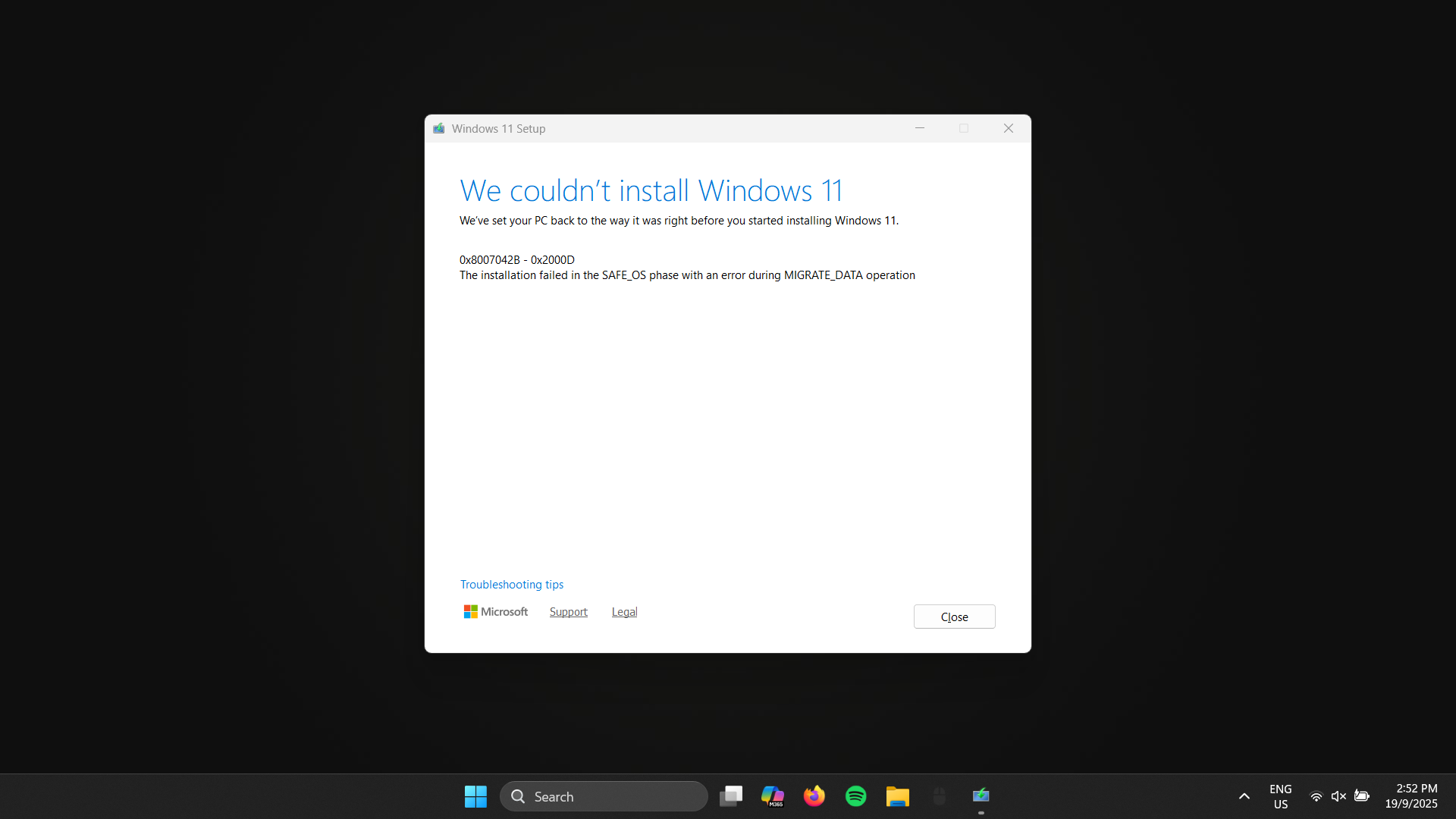
Task: Open File Explorer from the taskbar
Action: point(897,796)
